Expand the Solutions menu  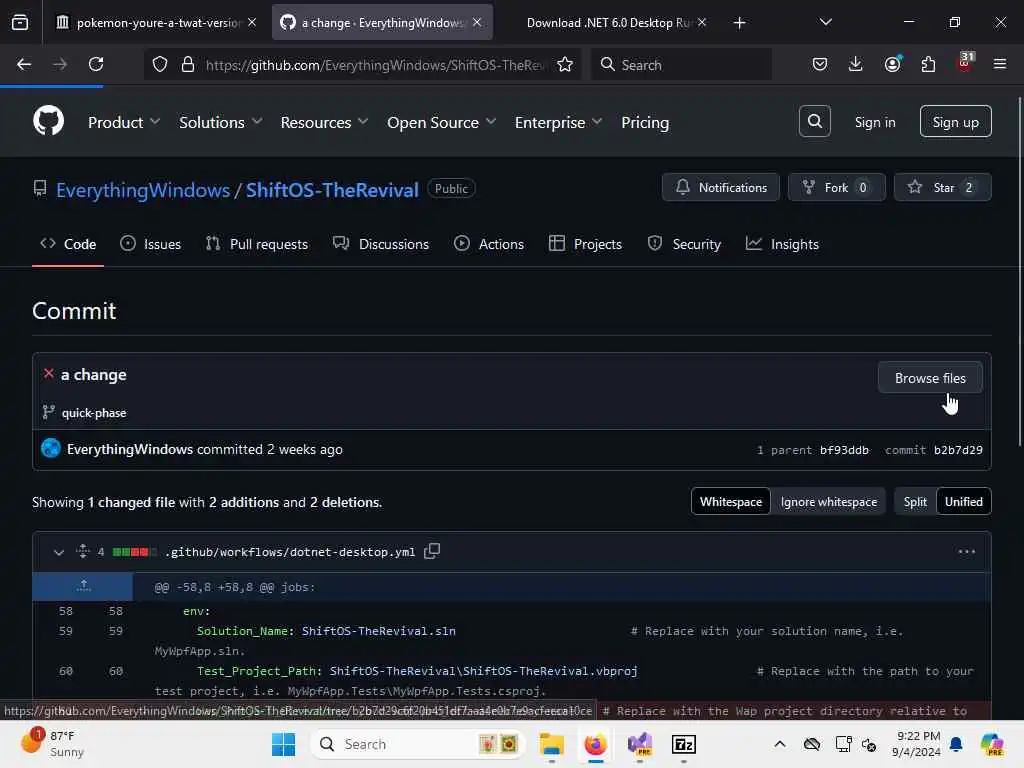(220, 122)
